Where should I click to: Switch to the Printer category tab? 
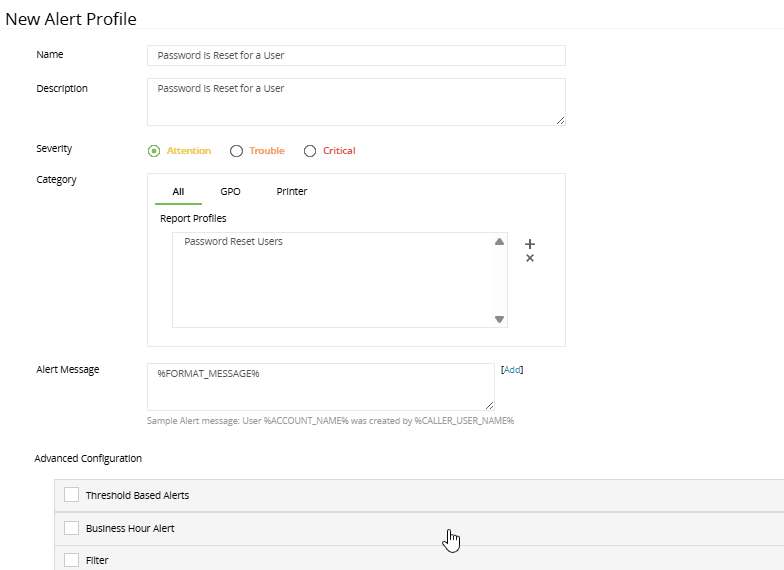pos(292,191)
